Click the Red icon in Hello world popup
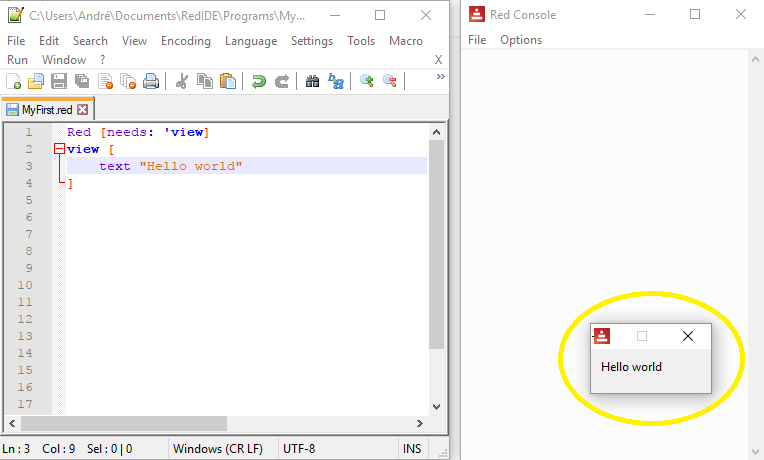The image size is (764, 460). (602, 336)
